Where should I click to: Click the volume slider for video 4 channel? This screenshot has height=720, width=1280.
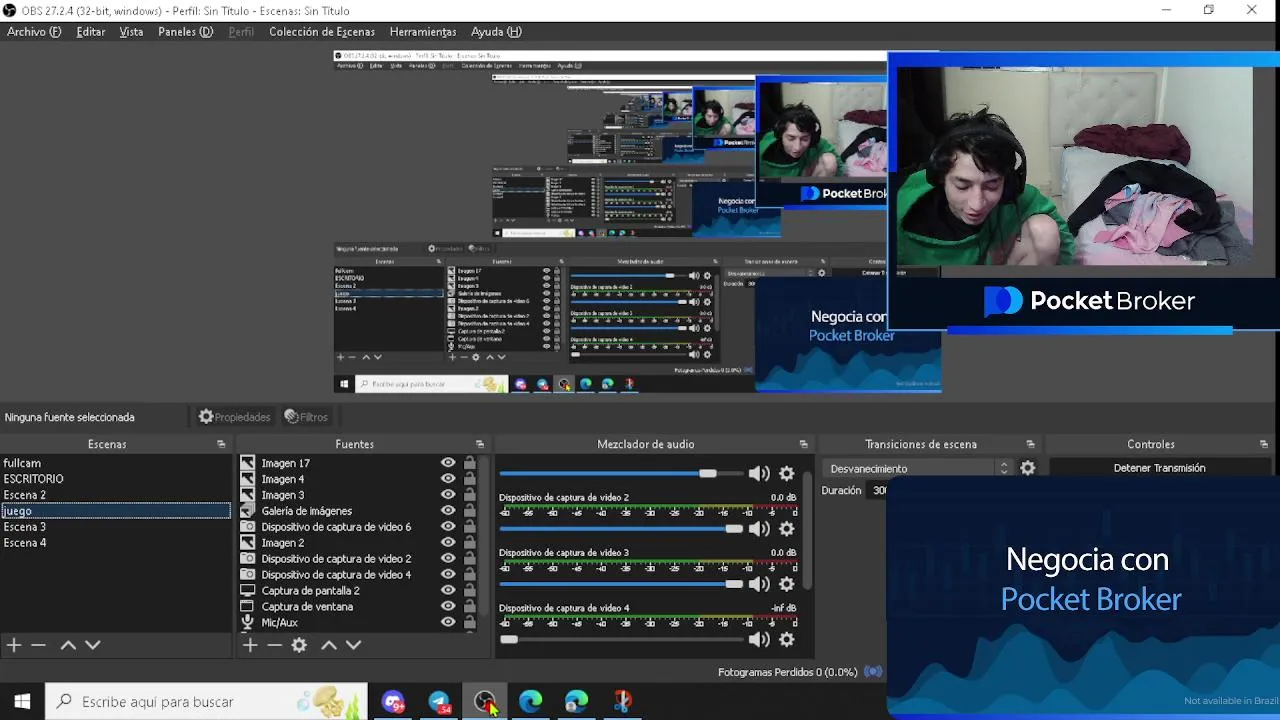(x=621, y=639)
